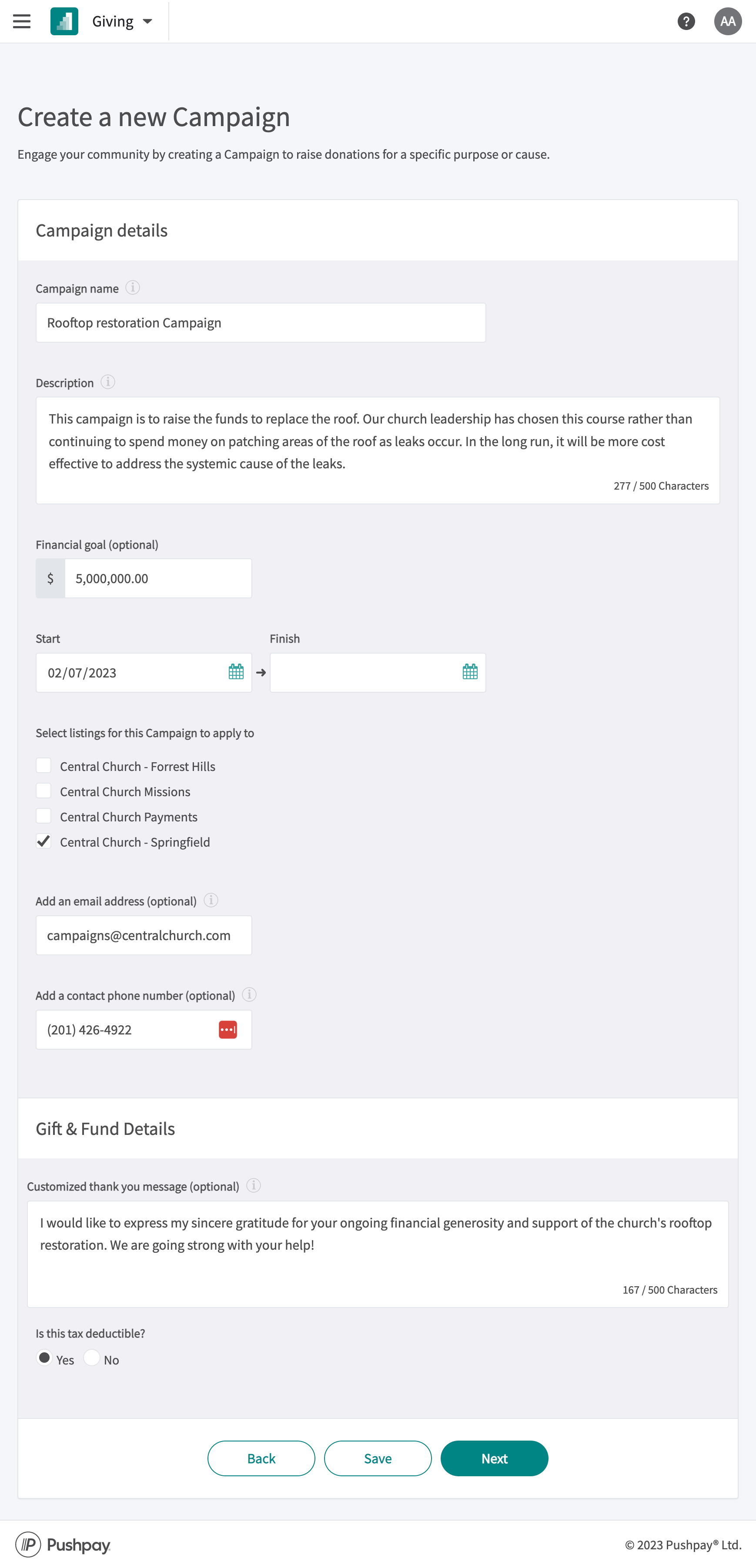Check Central Church Missions listing

(x=44, y=791)
